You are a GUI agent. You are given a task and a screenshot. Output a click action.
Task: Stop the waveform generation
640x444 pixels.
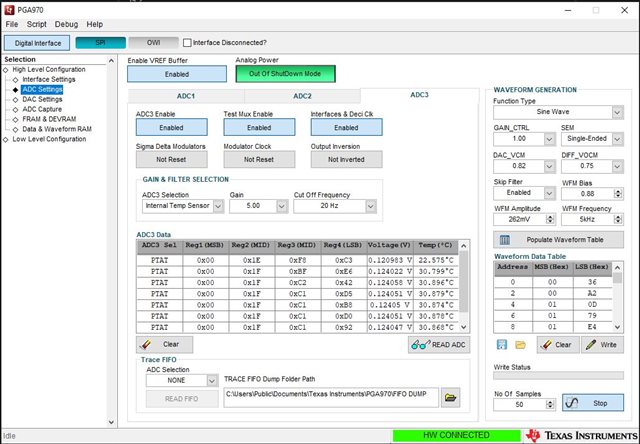click(593, 403)
